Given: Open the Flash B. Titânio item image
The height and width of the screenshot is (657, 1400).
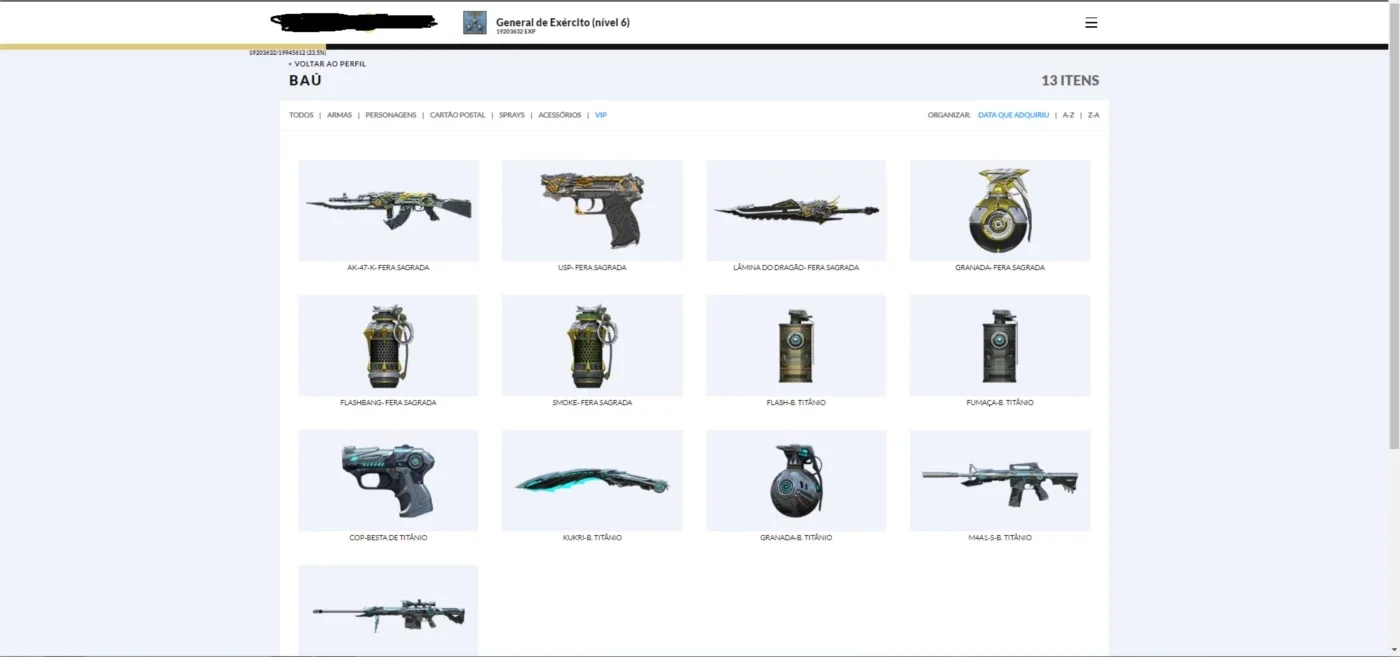Looking at the screenshot, I should coord(796,345).
